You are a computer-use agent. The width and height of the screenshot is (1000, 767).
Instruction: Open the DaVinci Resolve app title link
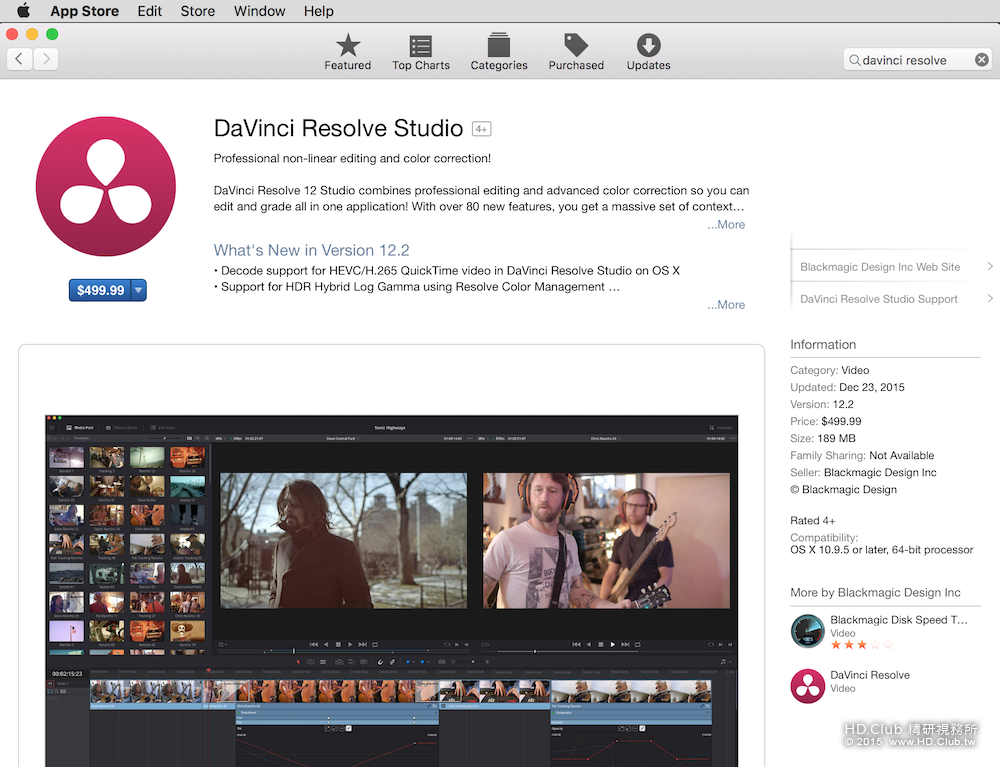[870, 675]
